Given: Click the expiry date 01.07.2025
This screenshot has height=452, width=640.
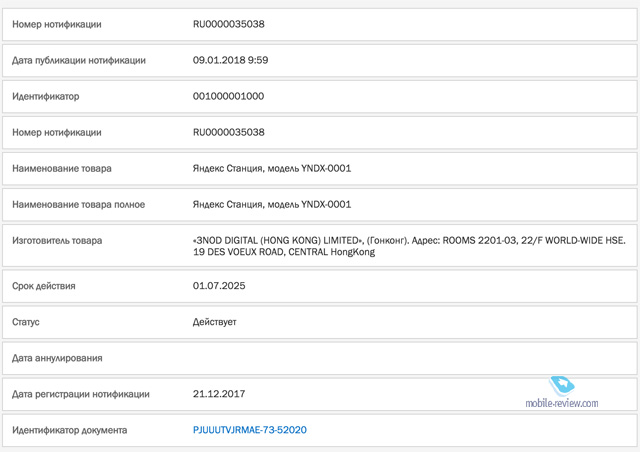Looking at the screenshot, I should coord(217,286).
